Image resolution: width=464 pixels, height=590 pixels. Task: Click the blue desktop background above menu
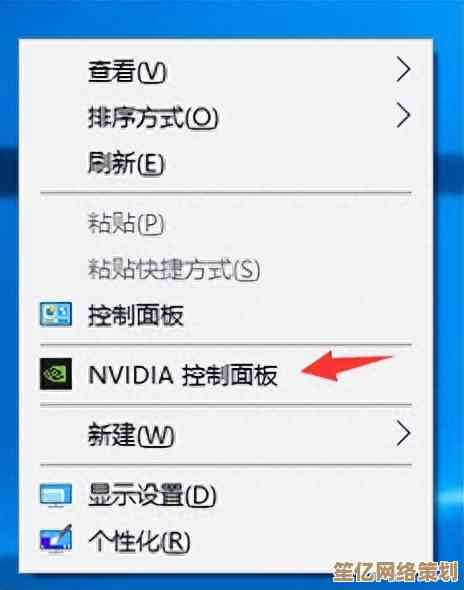point(232,17)
